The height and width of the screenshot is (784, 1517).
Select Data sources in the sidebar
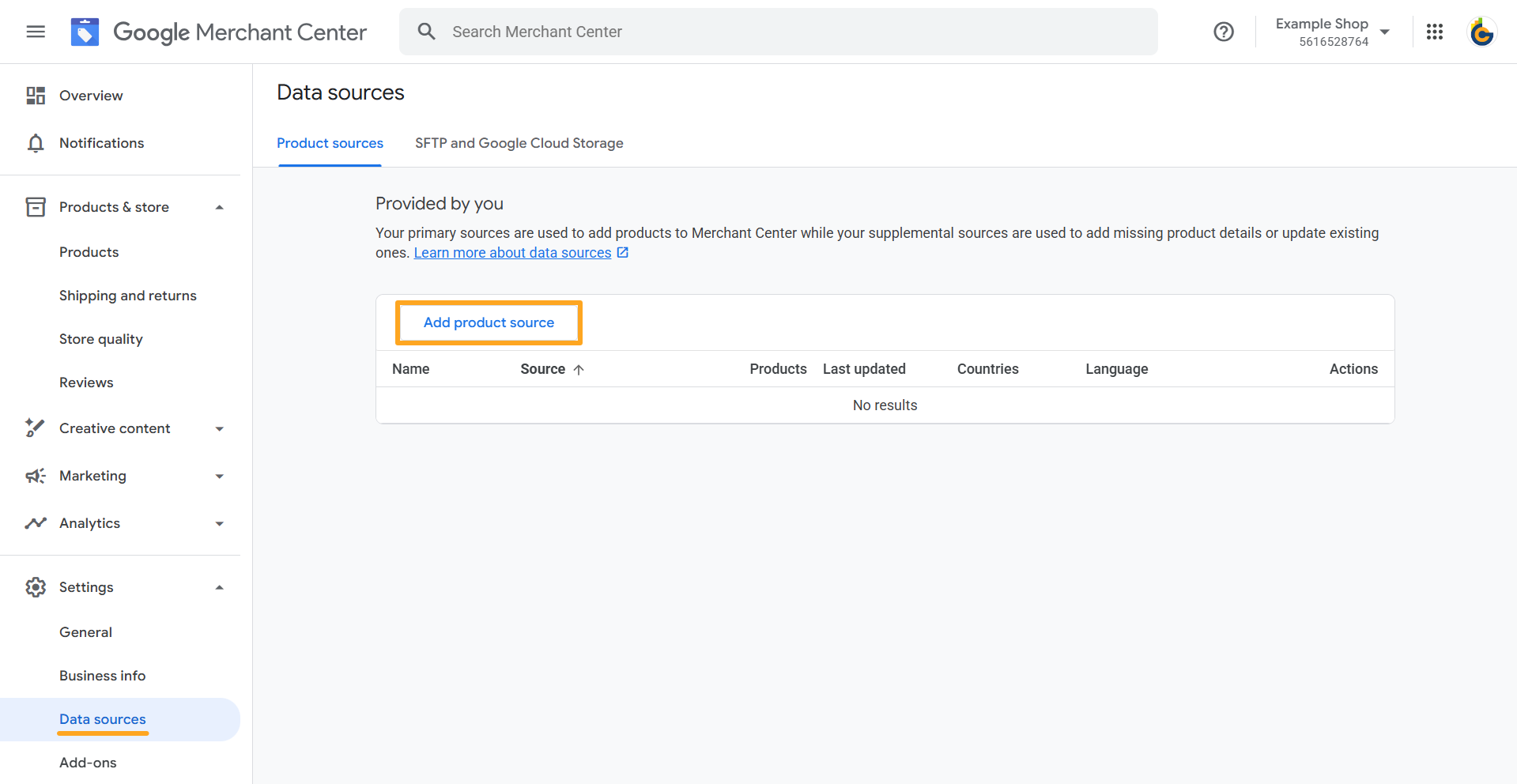coord(120,719)
